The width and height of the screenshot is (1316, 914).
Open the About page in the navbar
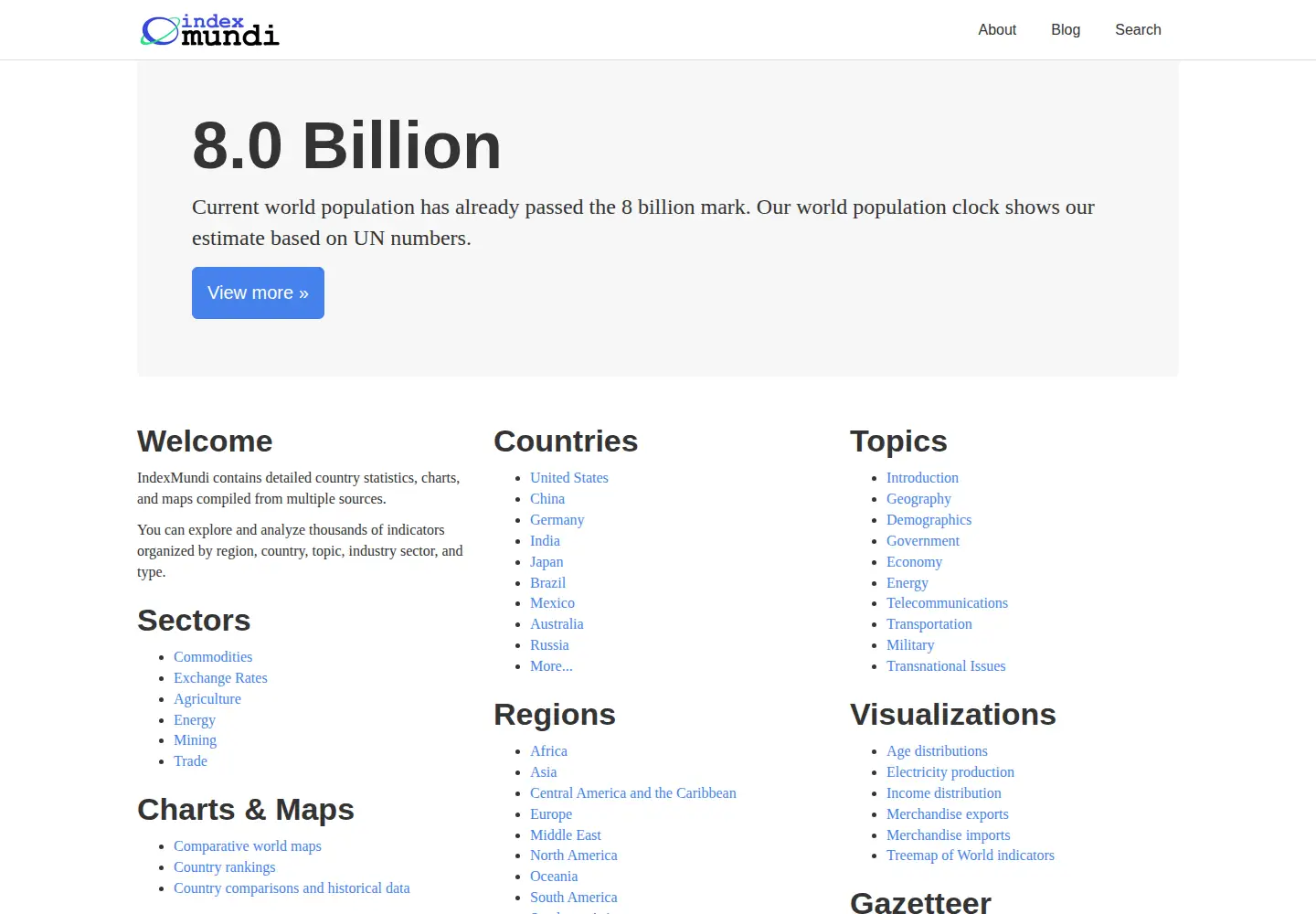tap(997, 30)
